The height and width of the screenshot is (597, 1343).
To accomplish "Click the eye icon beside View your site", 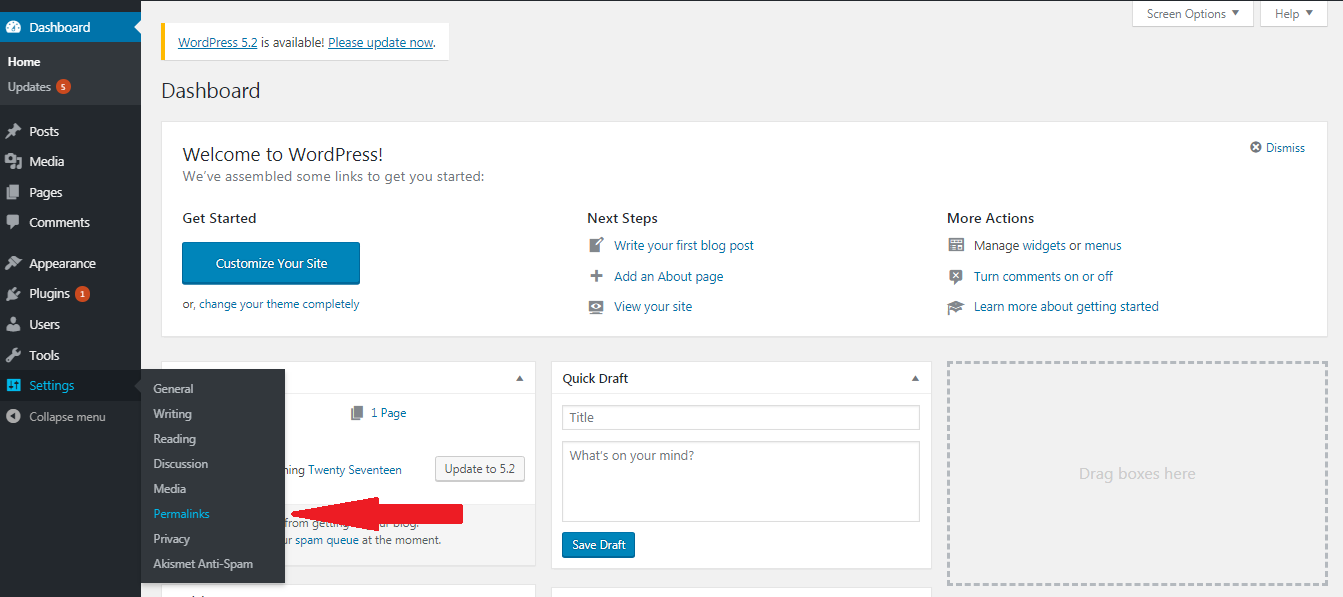I will coord(597,307).
